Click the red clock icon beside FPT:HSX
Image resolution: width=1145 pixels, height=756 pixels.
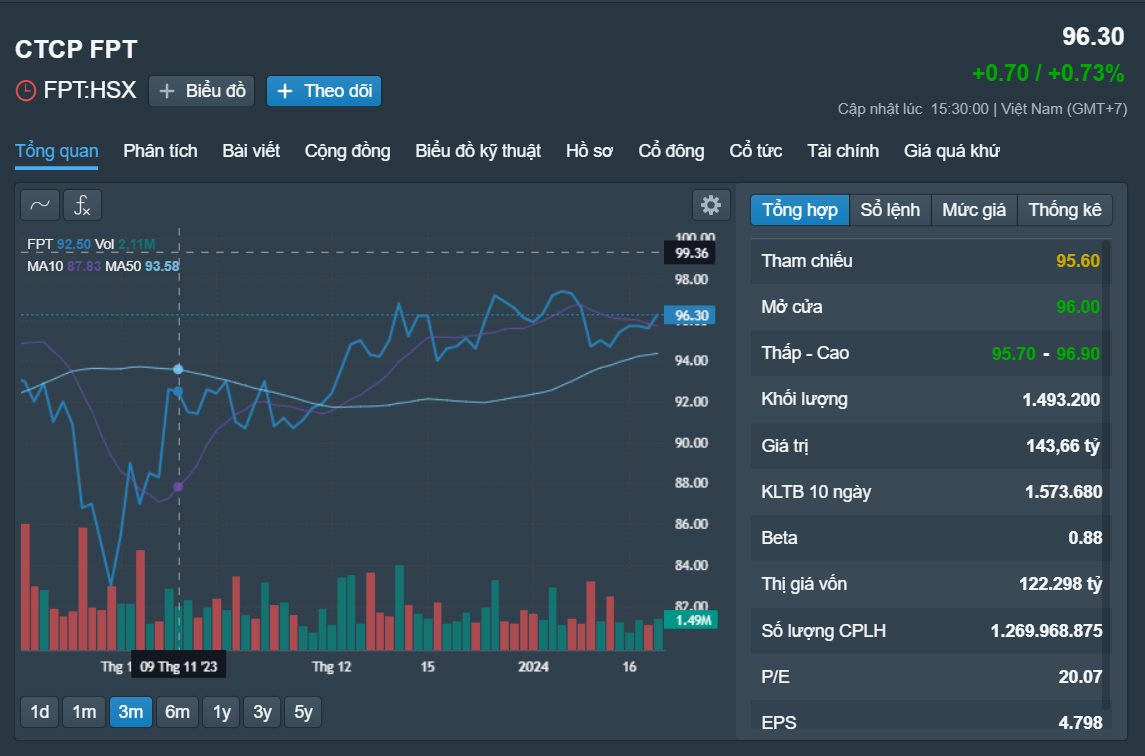tap(26, 91)
